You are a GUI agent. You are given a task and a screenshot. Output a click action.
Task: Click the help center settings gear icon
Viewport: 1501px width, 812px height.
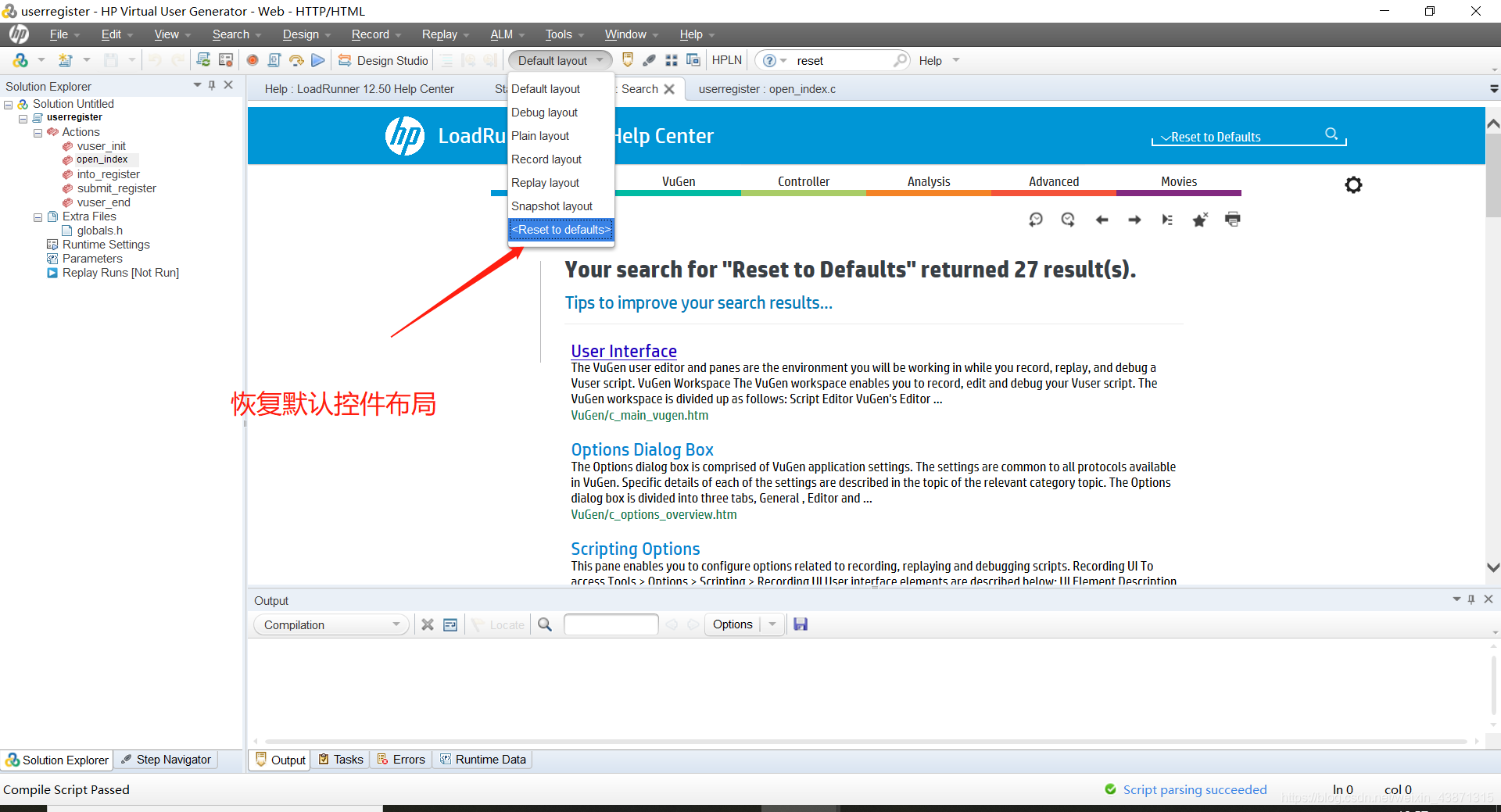pyautogui.click(x=1353, y=185)
